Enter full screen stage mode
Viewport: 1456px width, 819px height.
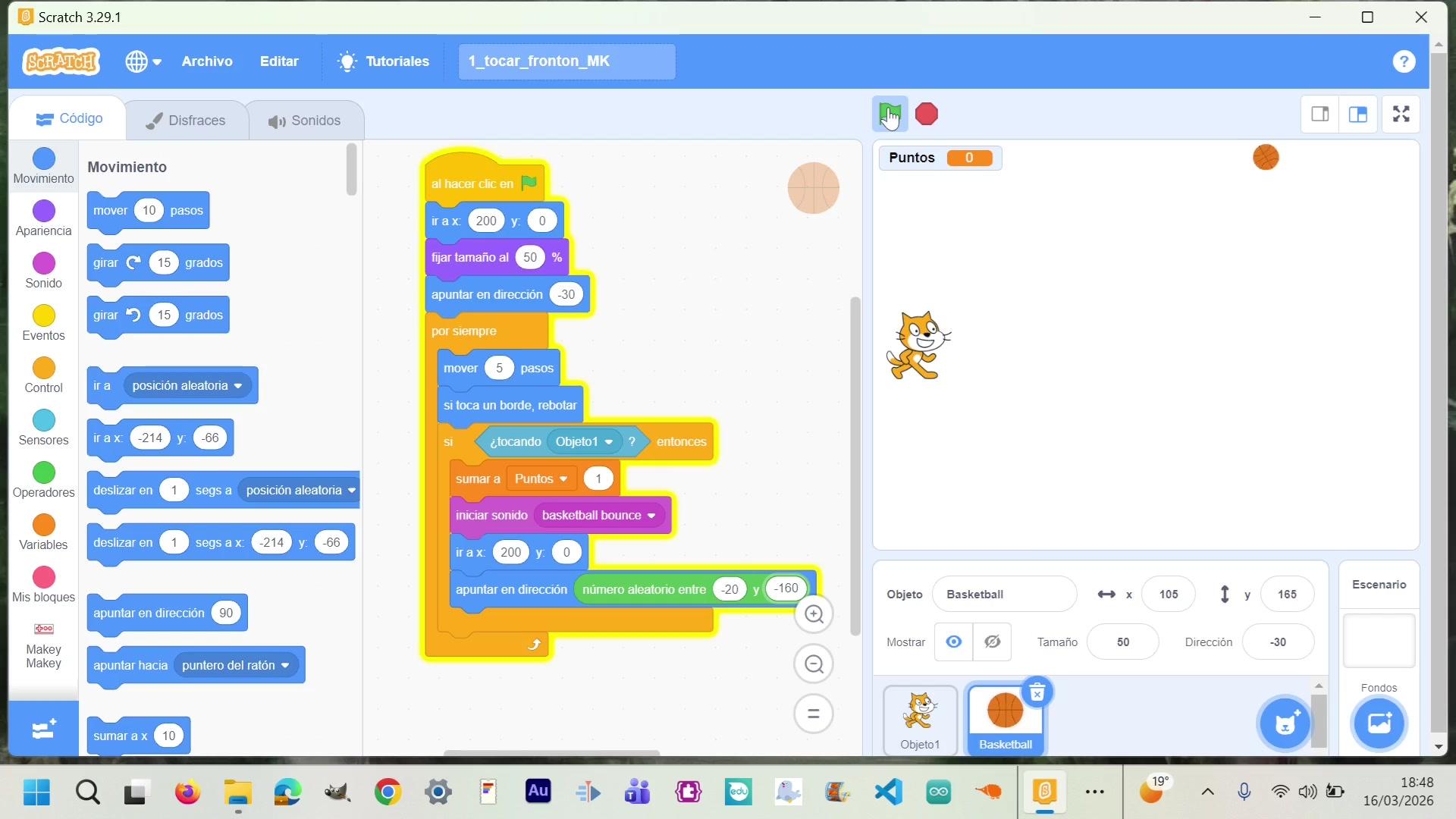(1401, 115)
